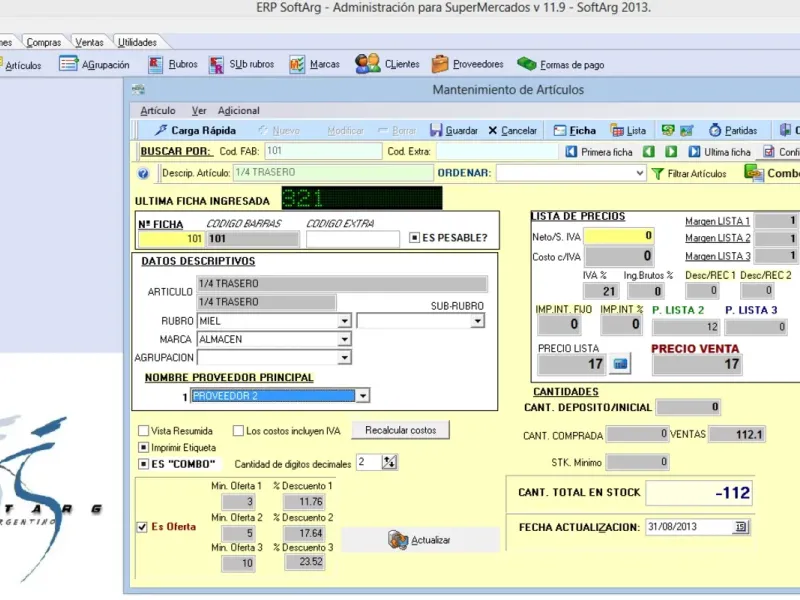The image size is (800, 600).
Task: Open the RUBRO dropdown showing MIEL
Action: [x=344, y=321]
